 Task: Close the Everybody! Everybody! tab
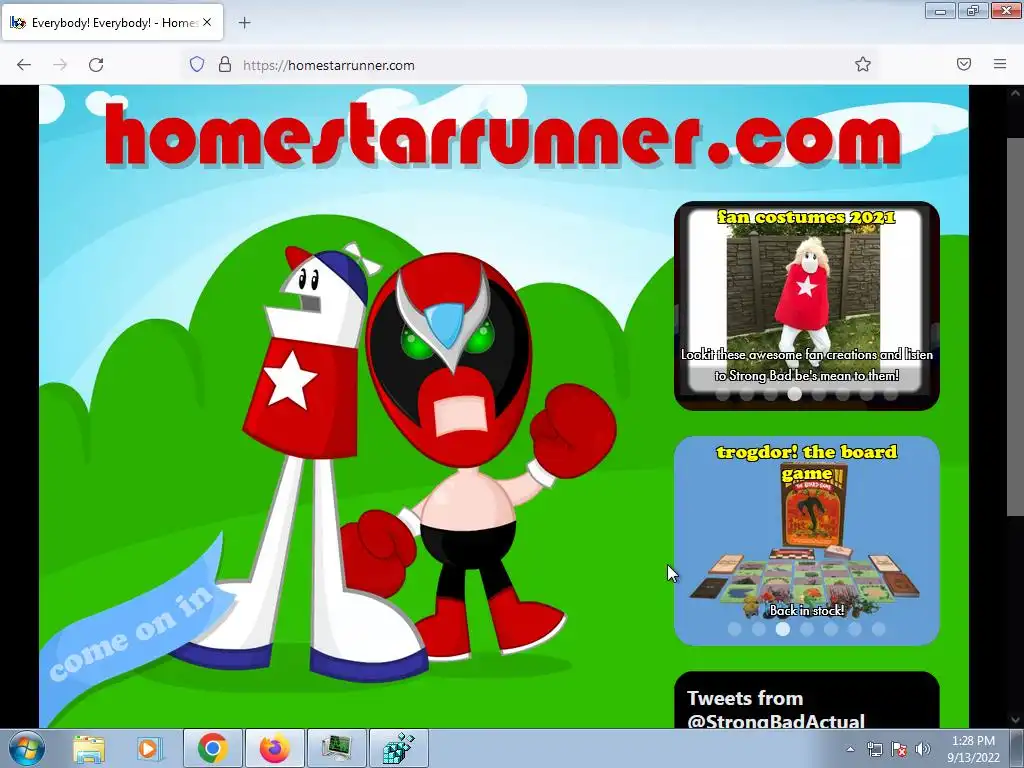pos(207,22)
